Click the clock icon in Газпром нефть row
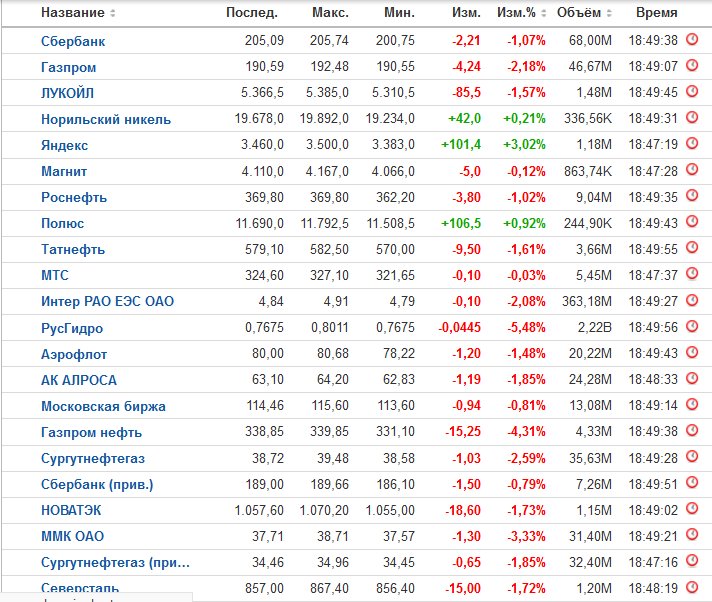Viewport: 712px width, 602px height. point(692,431)
